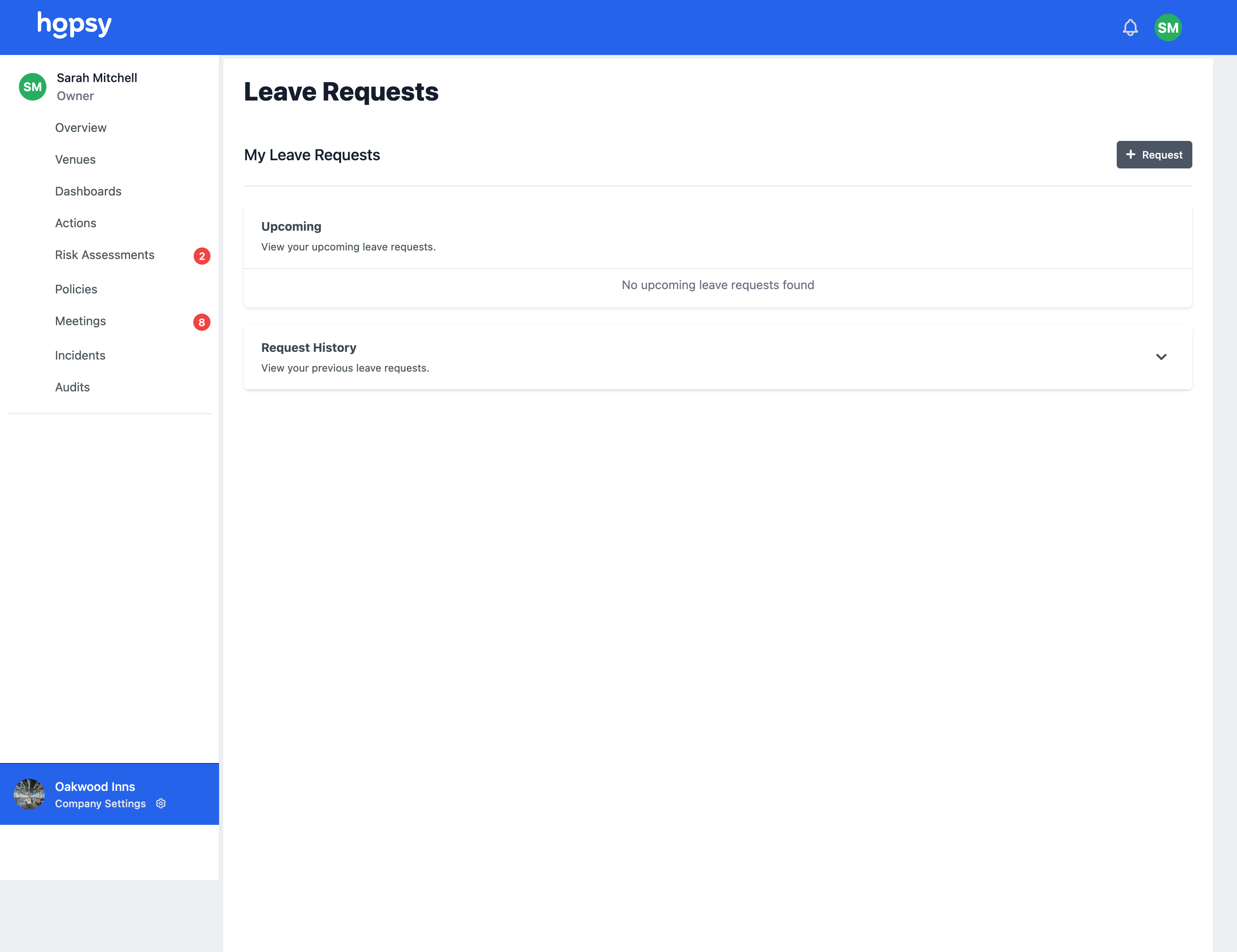The image size is (1237, 952).
Task: Click the Upcoming section heading
Action: 291,226
